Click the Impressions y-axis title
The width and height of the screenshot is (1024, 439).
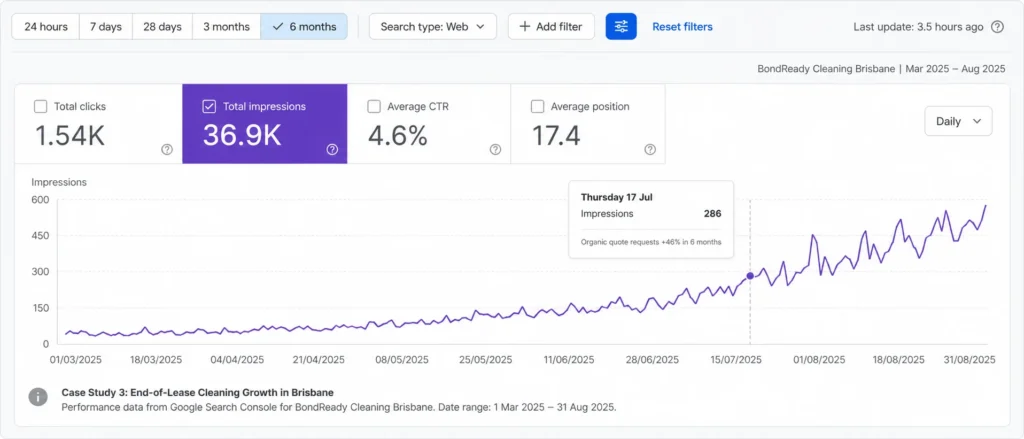59,183
